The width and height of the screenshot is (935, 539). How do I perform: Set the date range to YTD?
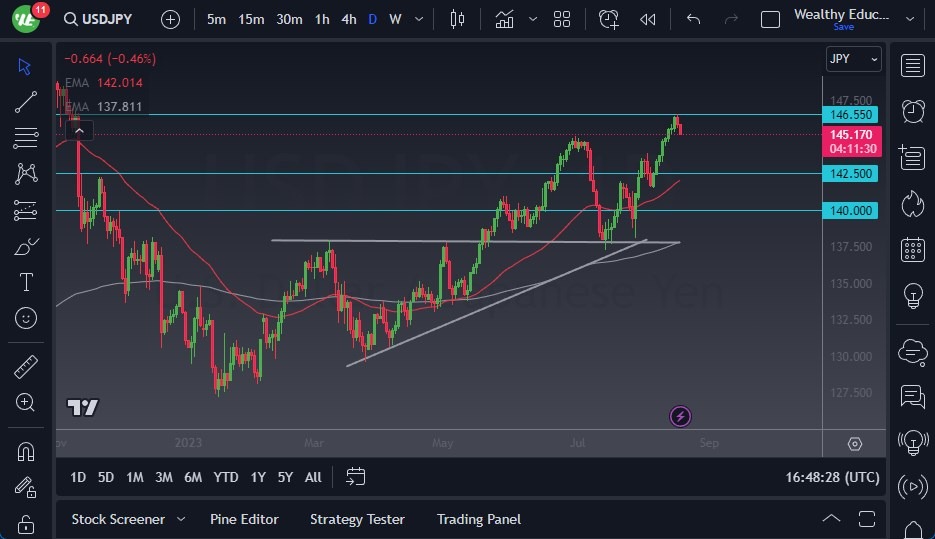(226, 477)
